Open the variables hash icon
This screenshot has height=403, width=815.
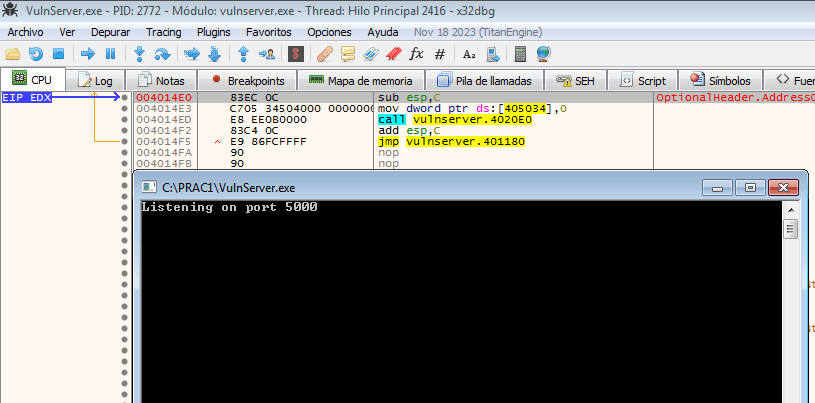(x=440, y=54)
